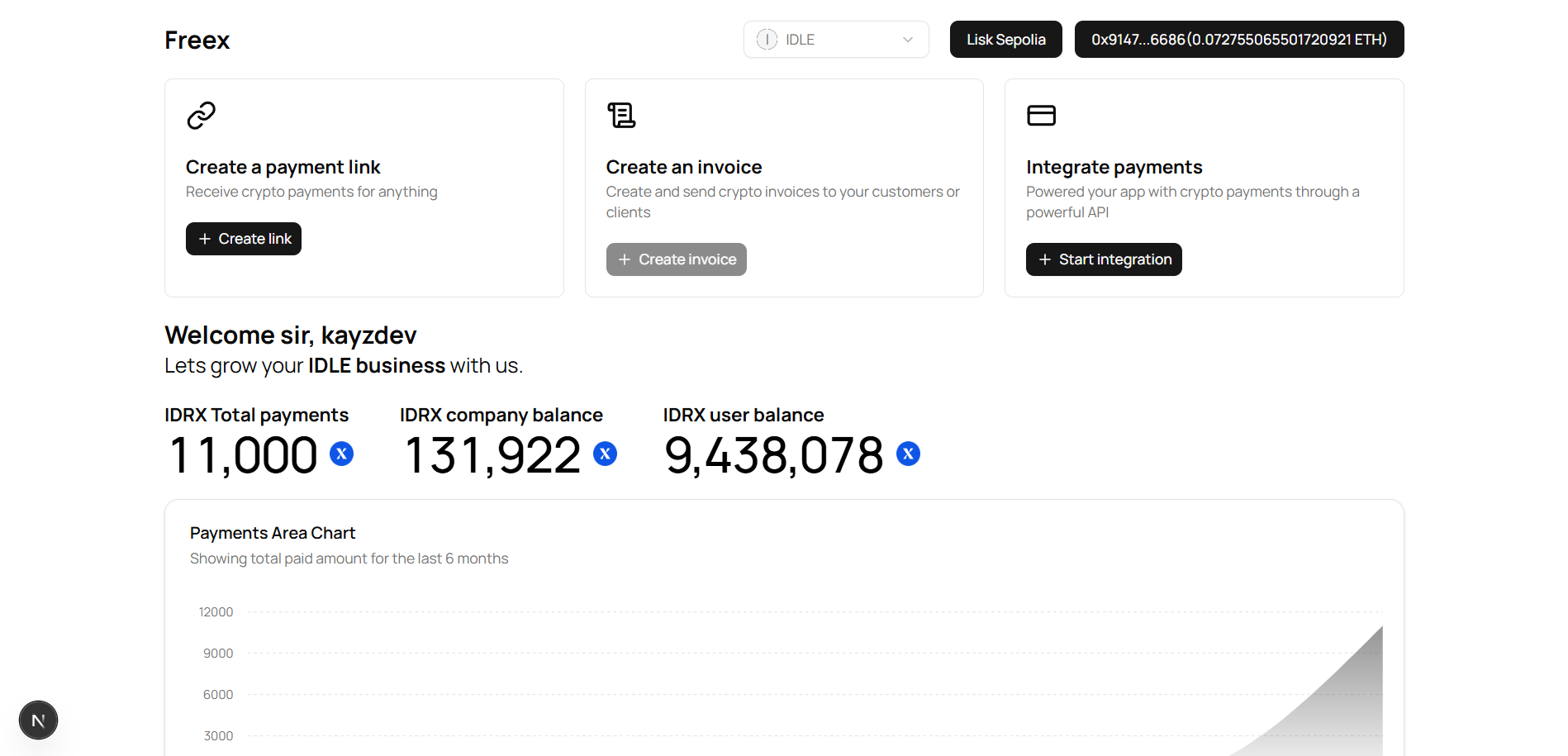
Task: Click the IDLE company avatar icon
Action: (767, 40)
